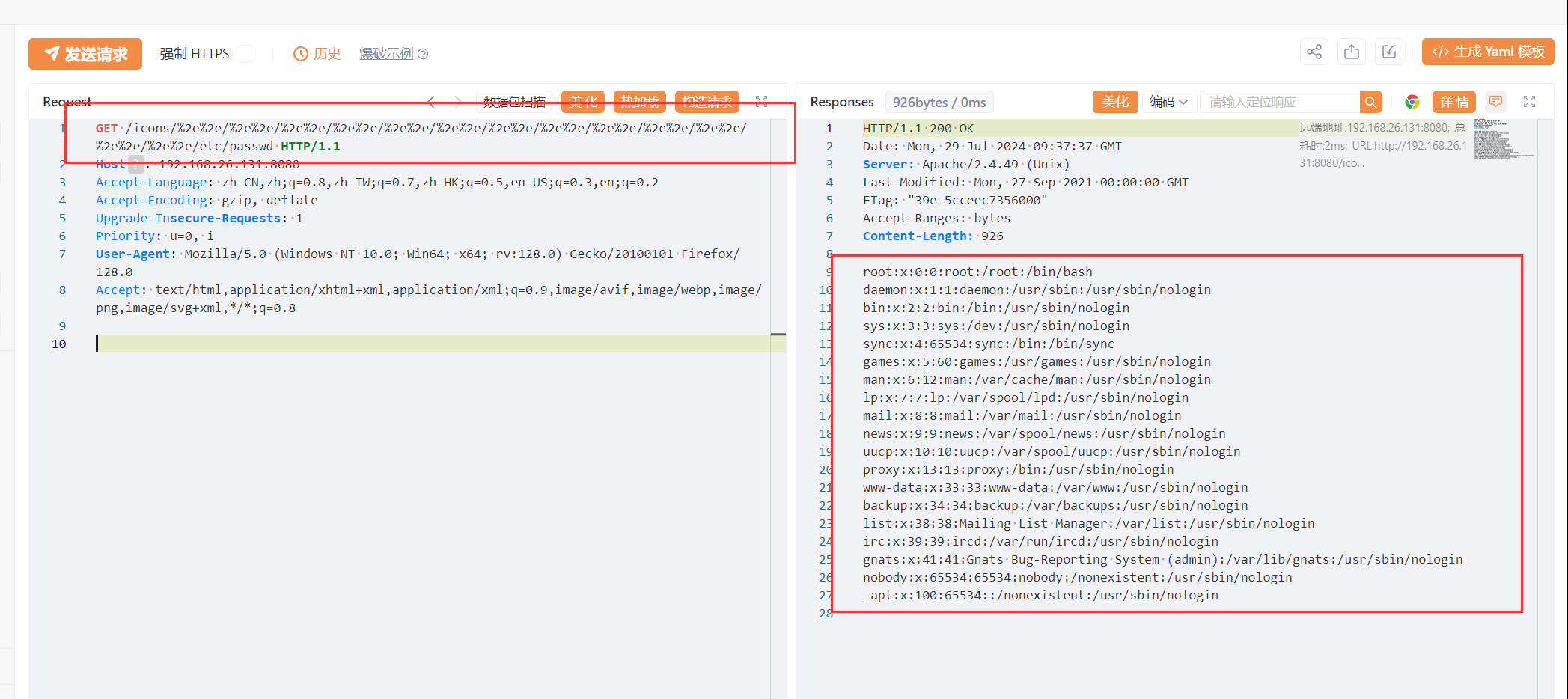This screenshot has width=1568, height=699.
Task: Focus the 请输入定位响应 search field
Action: pyautogui.click(x=1280, y=102)
